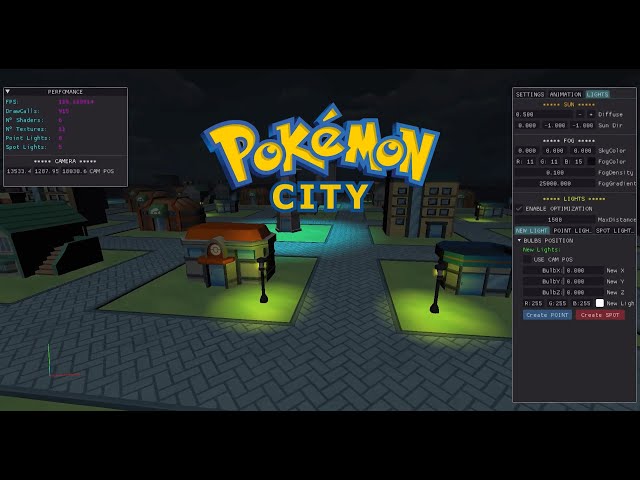
Task: Click the new light R:255 field
Action: (533, 303)
